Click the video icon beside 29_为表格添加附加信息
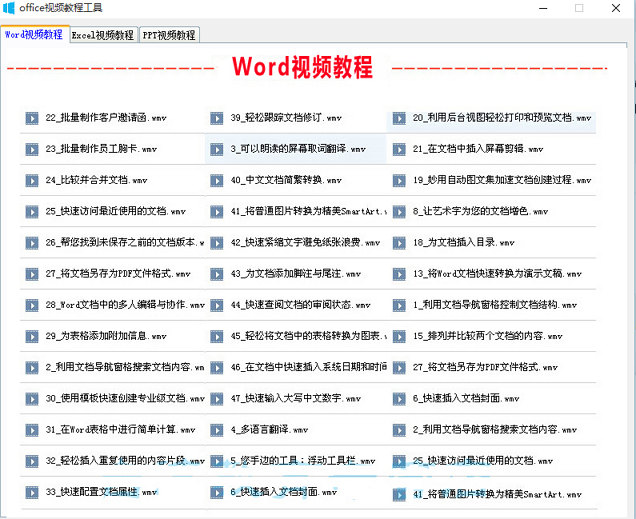 coord(32,336)
